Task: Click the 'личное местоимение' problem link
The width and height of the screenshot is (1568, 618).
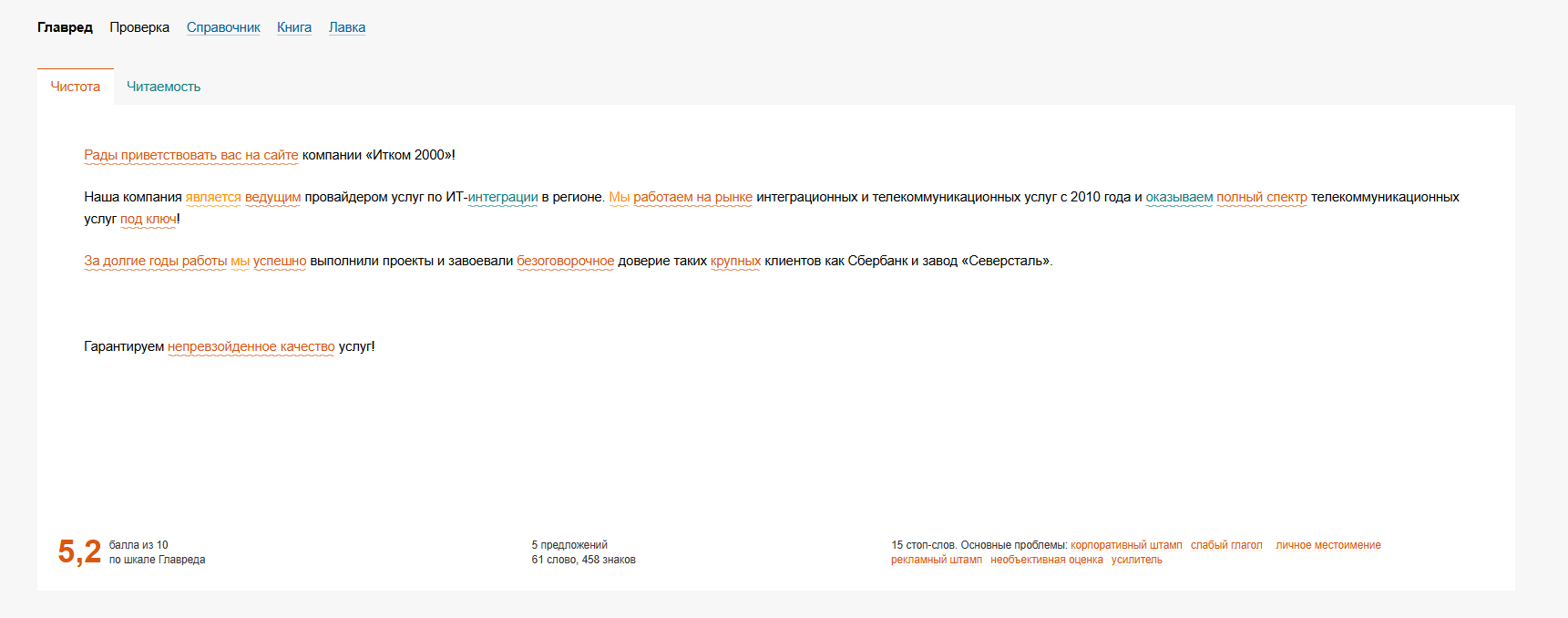Action: tap(1327, 545)
